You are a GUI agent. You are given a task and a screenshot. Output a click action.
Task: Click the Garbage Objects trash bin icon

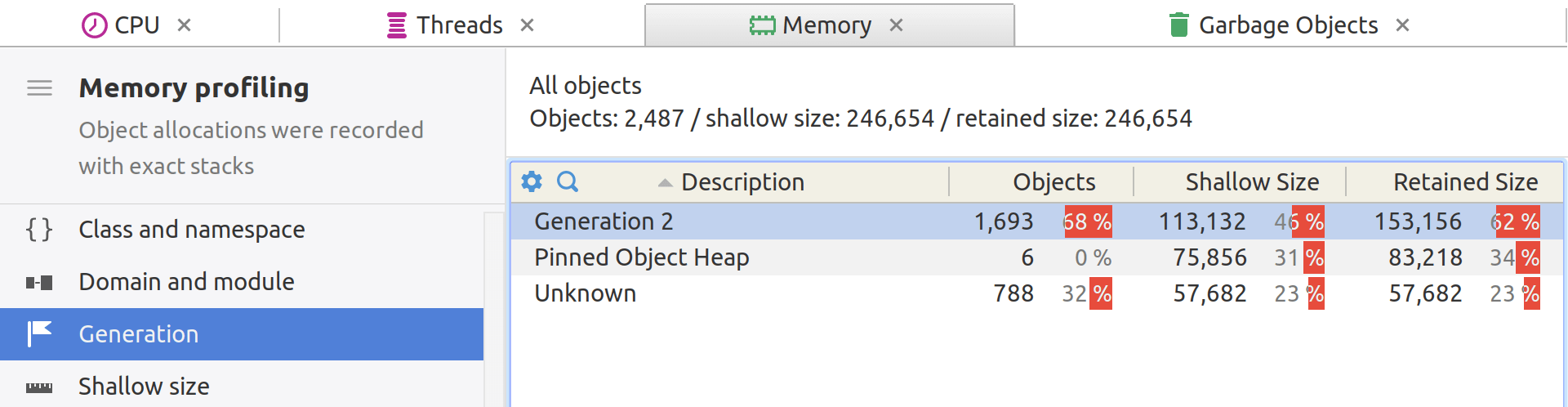coord(1178,25)
